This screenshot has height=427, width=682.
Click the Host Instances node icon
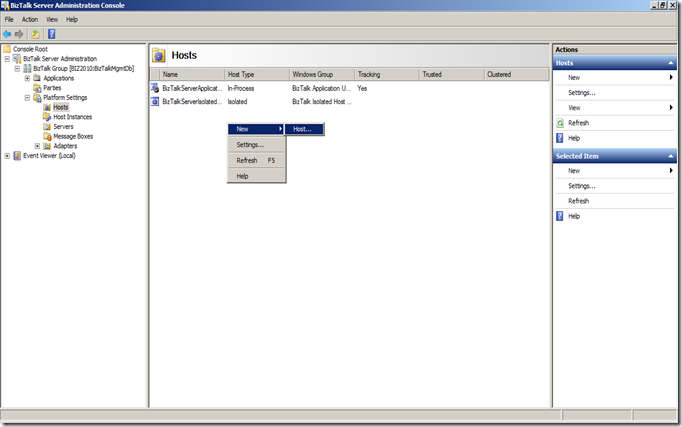click(x=47, y=117)
